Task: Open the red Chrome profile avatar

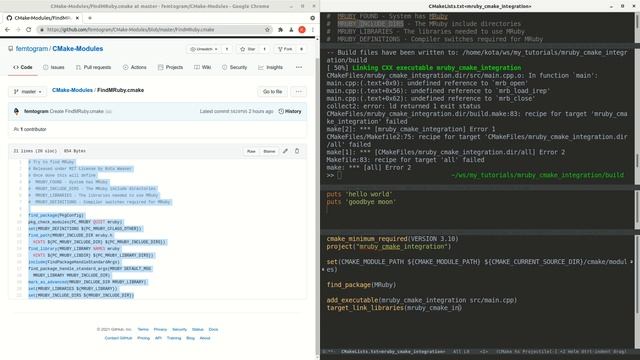Action: [302, 29]
